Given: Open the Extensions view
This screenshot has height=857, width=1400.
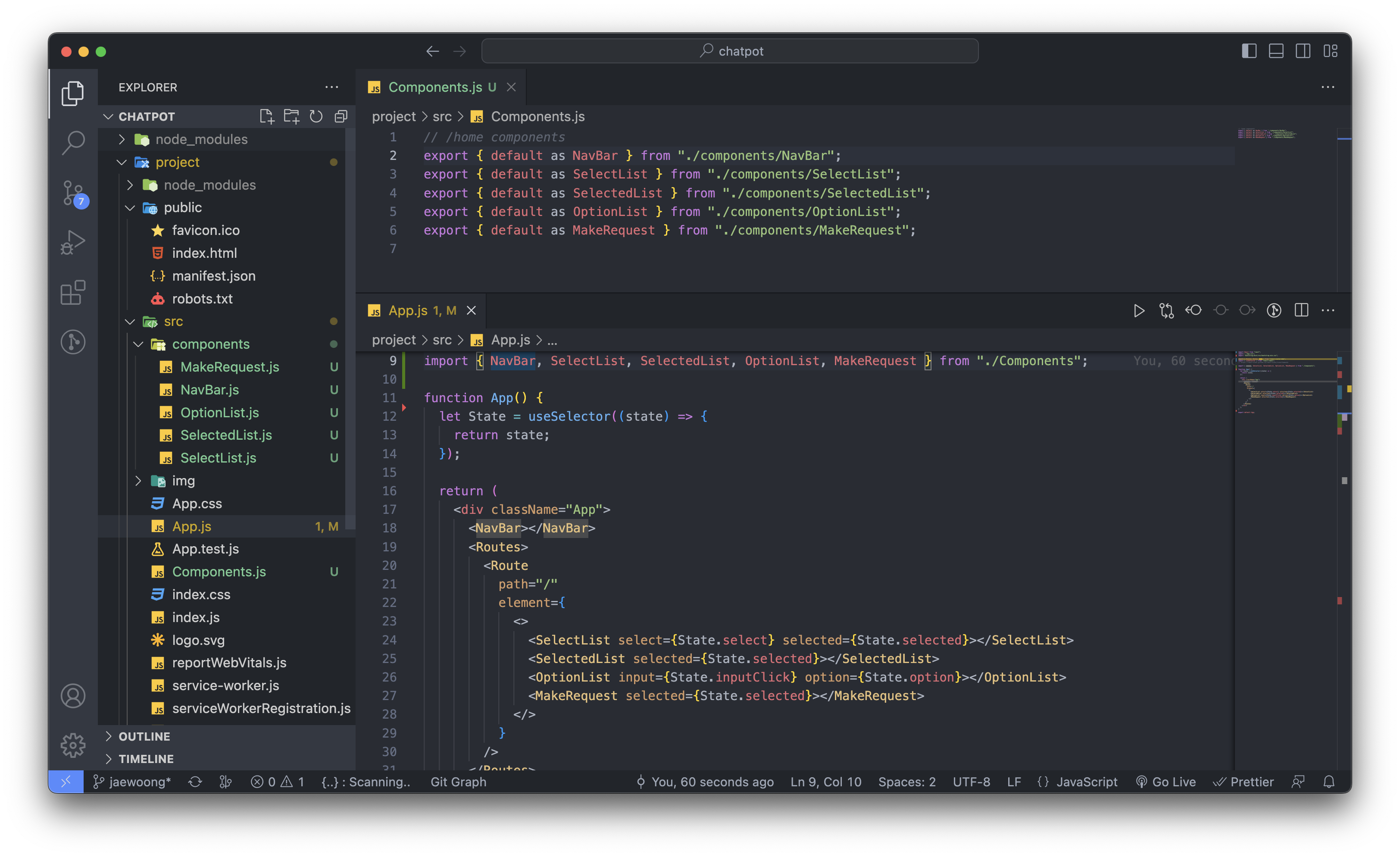Looking at the screenshot, I should pos(73,293).
